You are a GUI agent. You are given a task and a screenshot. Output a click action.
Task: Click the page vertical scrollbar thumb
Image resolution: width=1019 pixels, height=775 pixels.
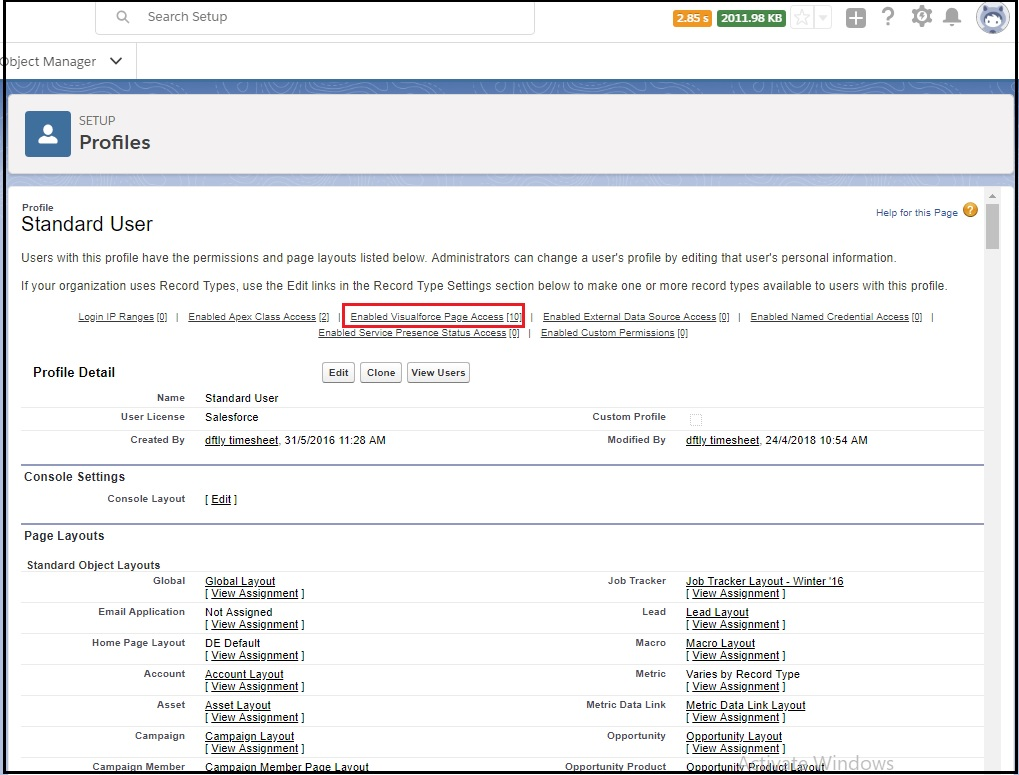992,227
